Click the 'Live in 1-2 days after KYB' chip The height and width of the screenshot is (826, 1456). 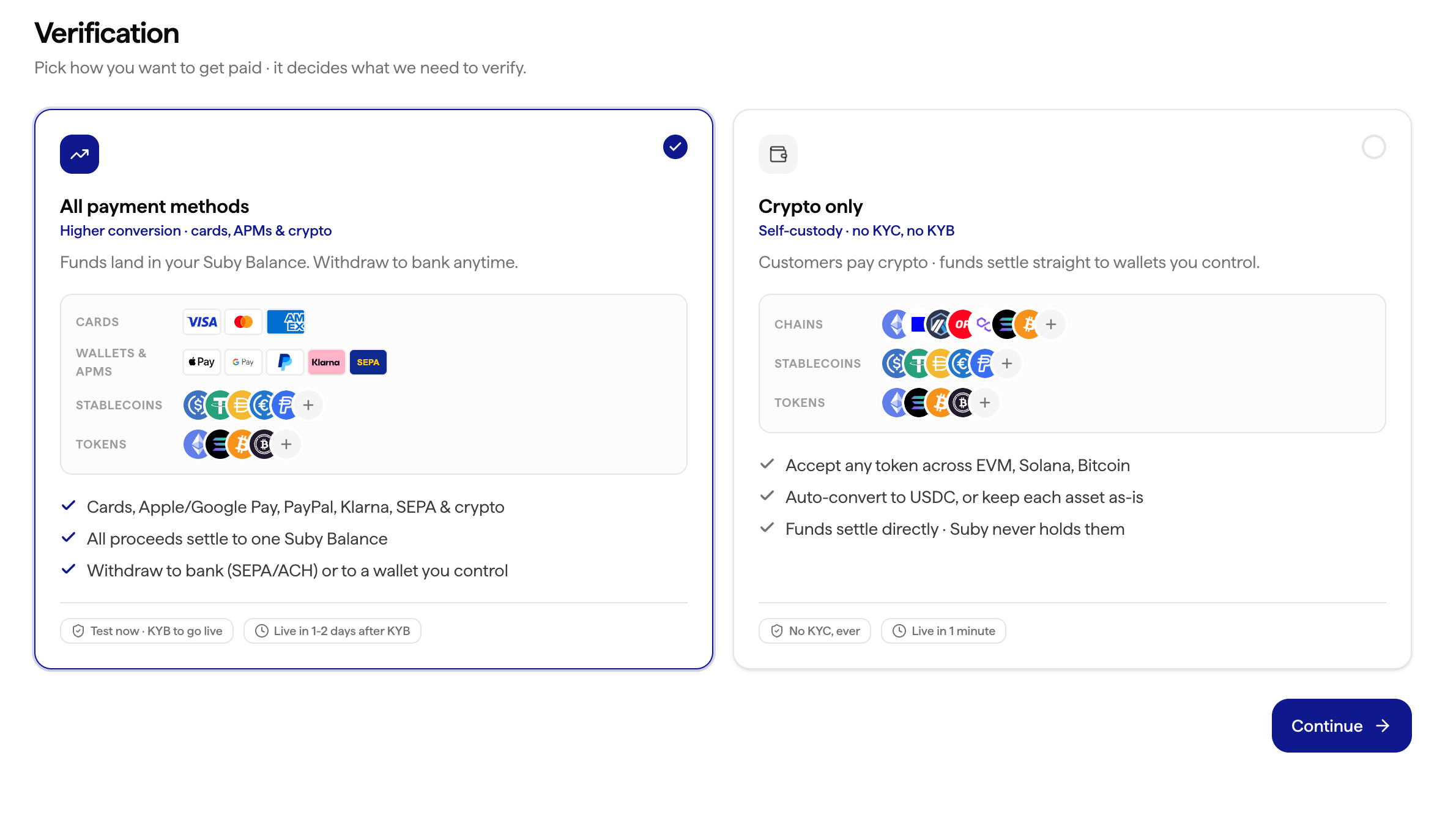click(332, 631)
